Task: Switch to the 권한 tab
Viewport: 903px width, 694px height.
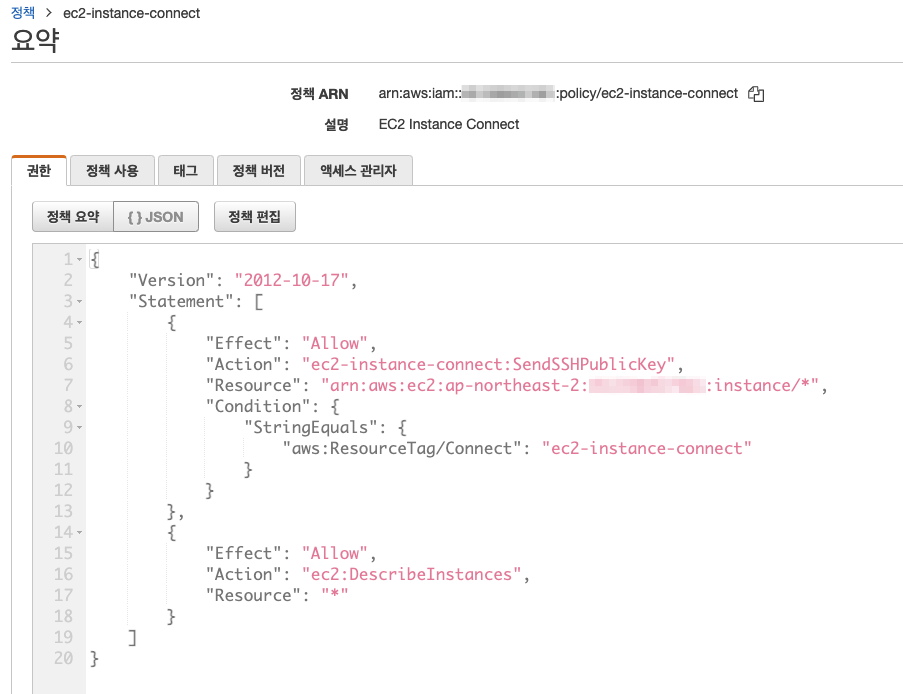Action: [39, 170]
